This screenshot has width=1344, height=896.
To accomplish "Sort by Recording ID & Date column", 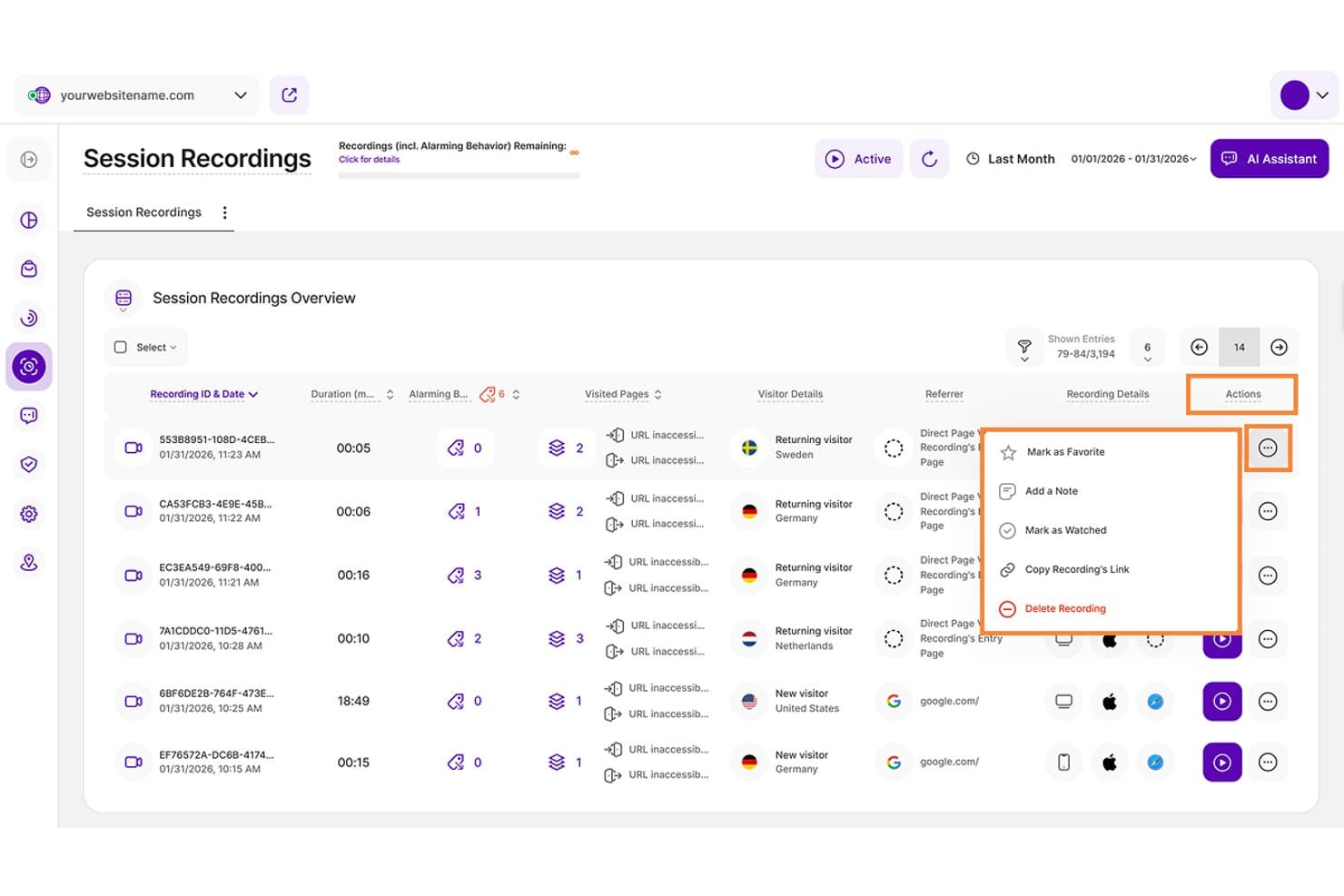I will coord(203,394).
